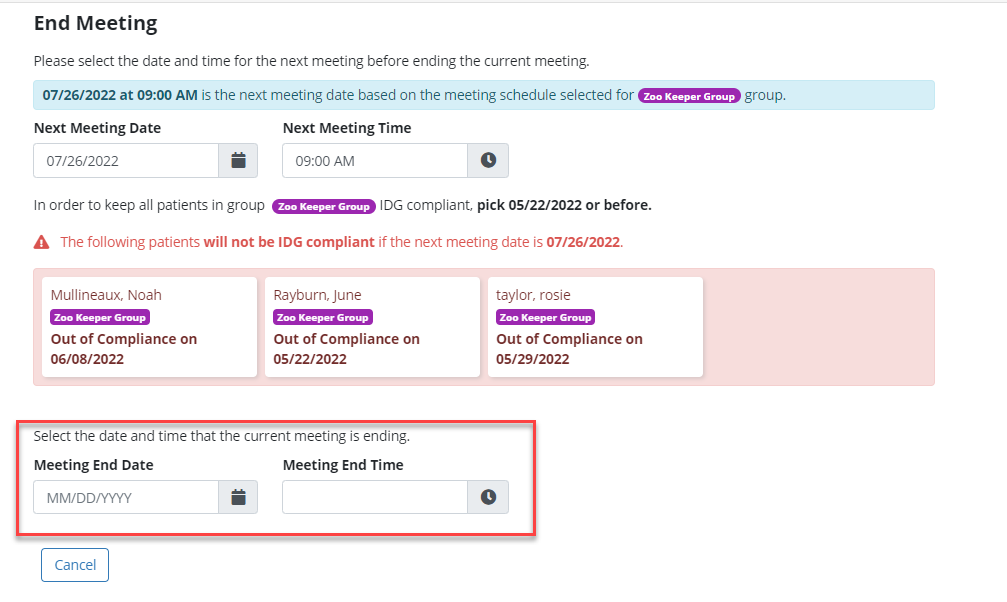The height and width of the screenshot is (602, 1007).
Task: Select patient name Mullineaux, Noah
Action: [106, 295]
